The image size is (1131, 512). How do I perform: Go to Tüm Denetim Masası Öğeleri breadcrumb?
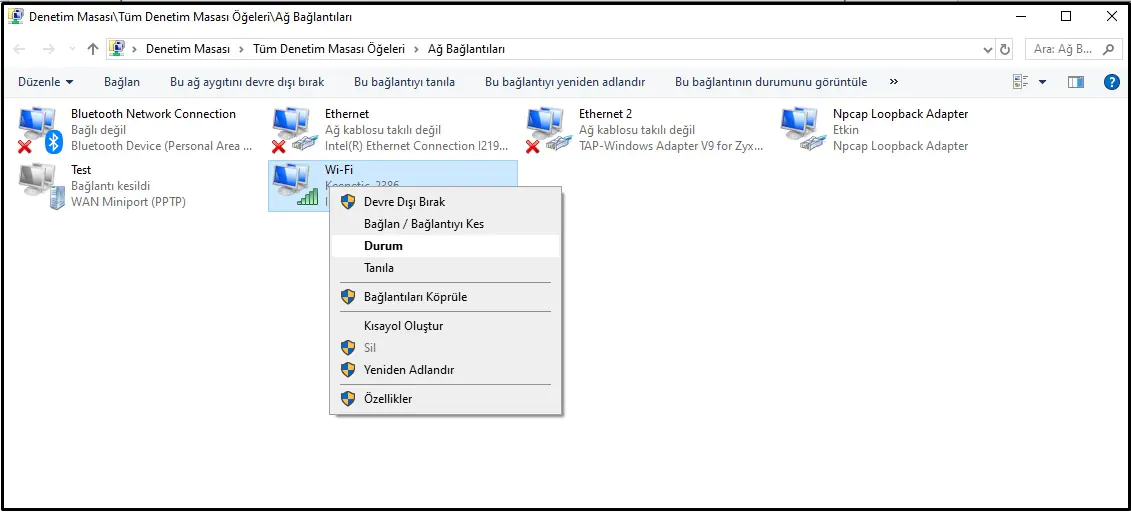click(329, 49)
